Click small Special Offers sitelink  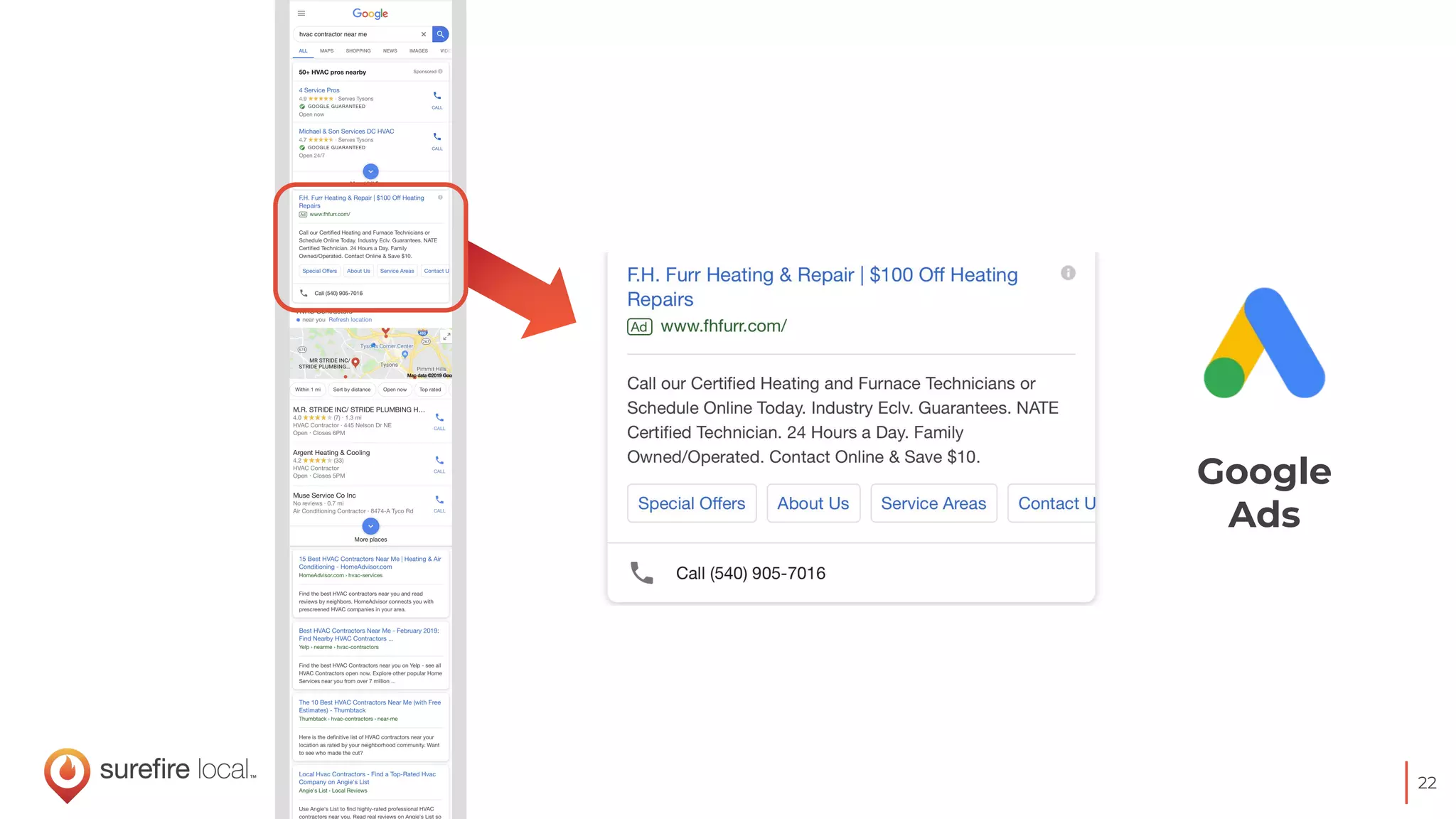click(x=320, y=271)
